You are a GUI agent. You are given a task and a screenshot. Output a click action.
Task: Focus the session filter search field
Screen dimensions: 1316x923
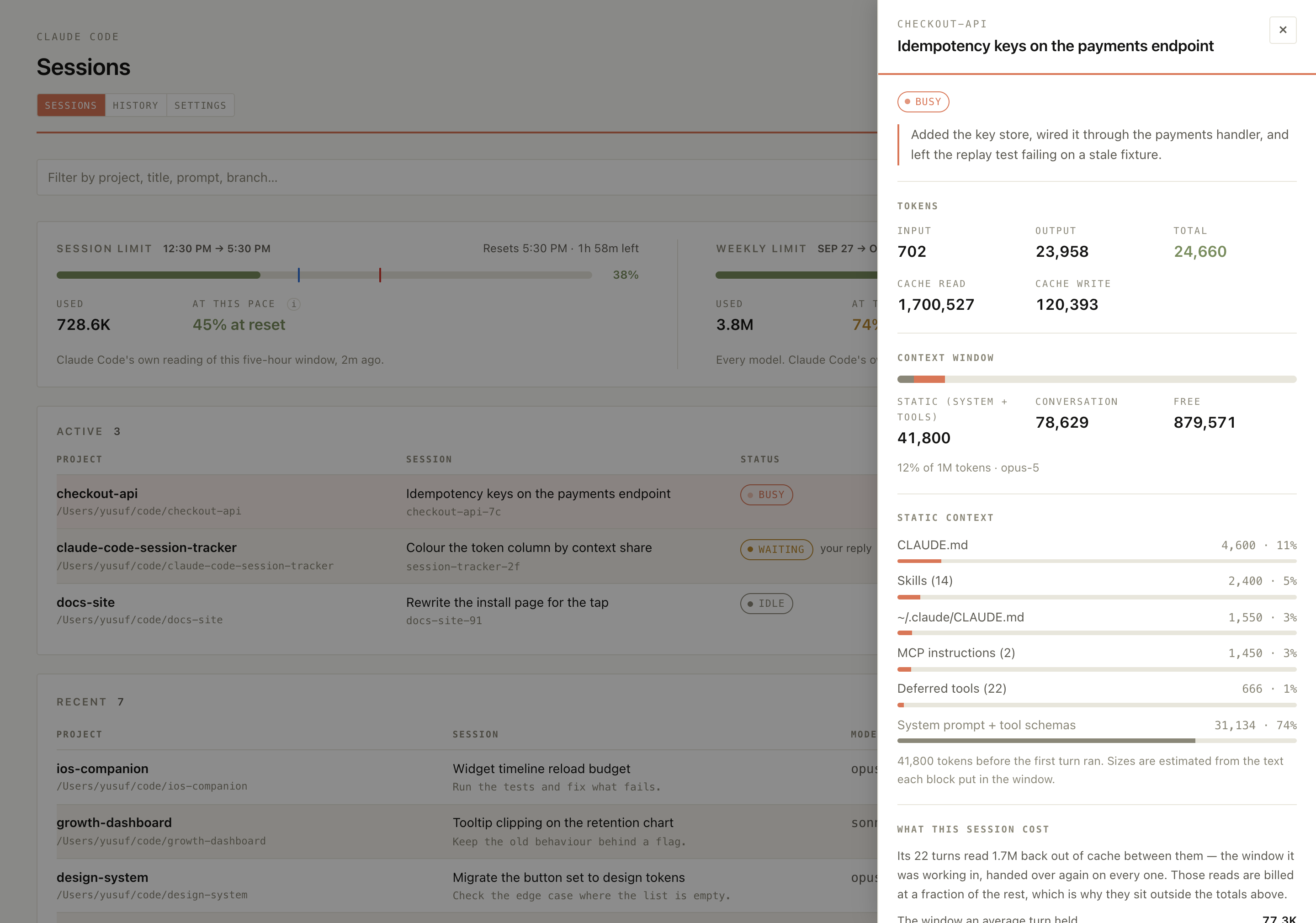(x=457, y=178)
